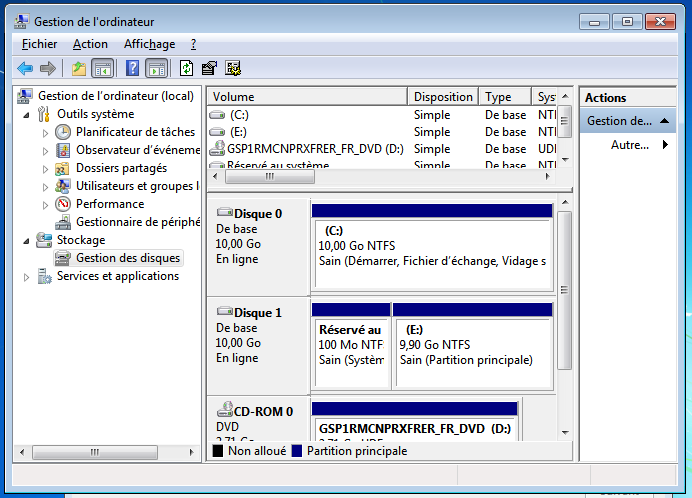Click the Properties toolbar icon
The image size is (692, 498).
point(209,68)
